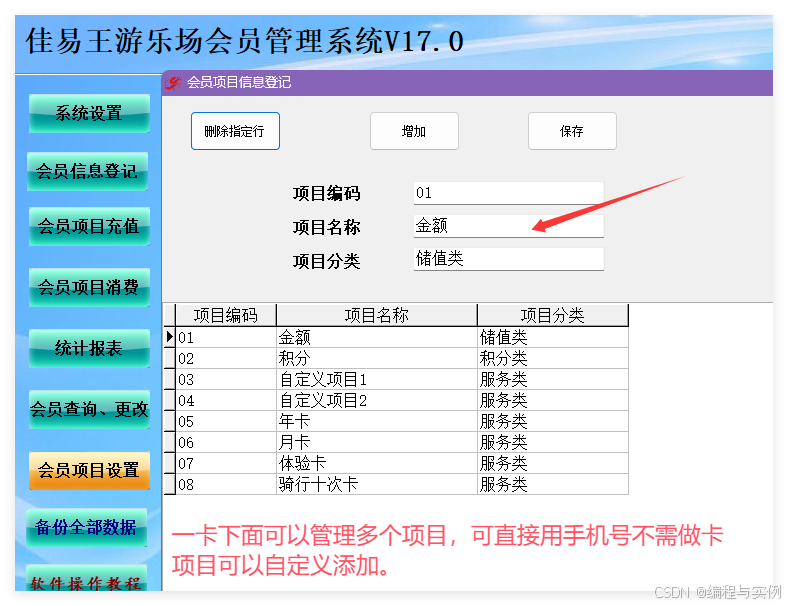Click 服务类 cell in row 03

click(553, 379)
